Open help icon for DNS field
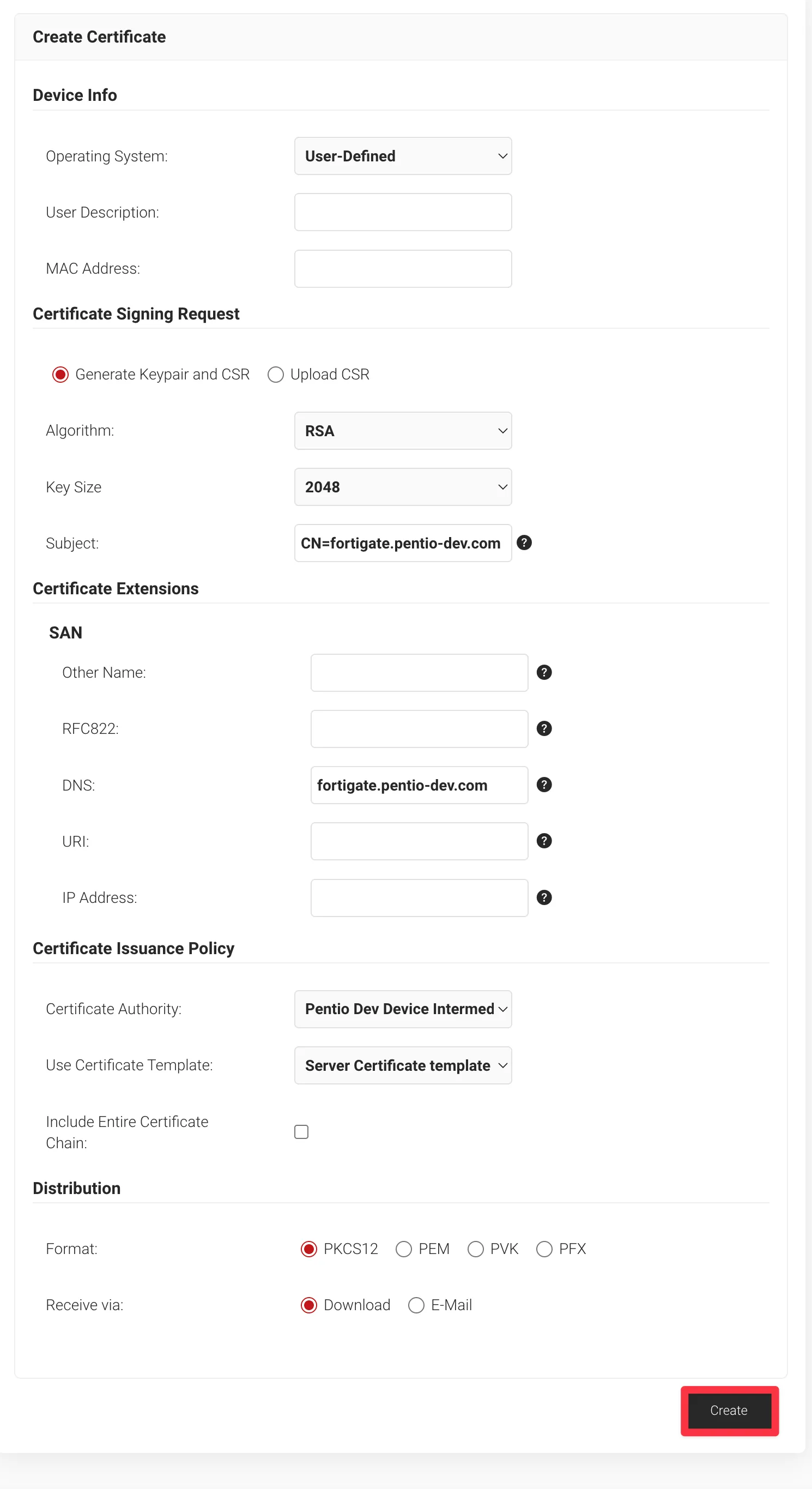812x1489 pixels. (544, 785)
